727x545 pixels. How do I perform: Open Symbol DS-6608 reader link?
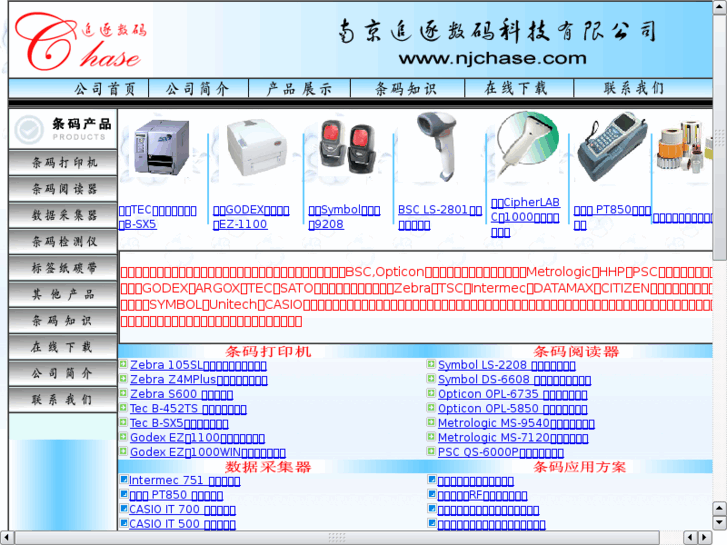pos(515,379)
